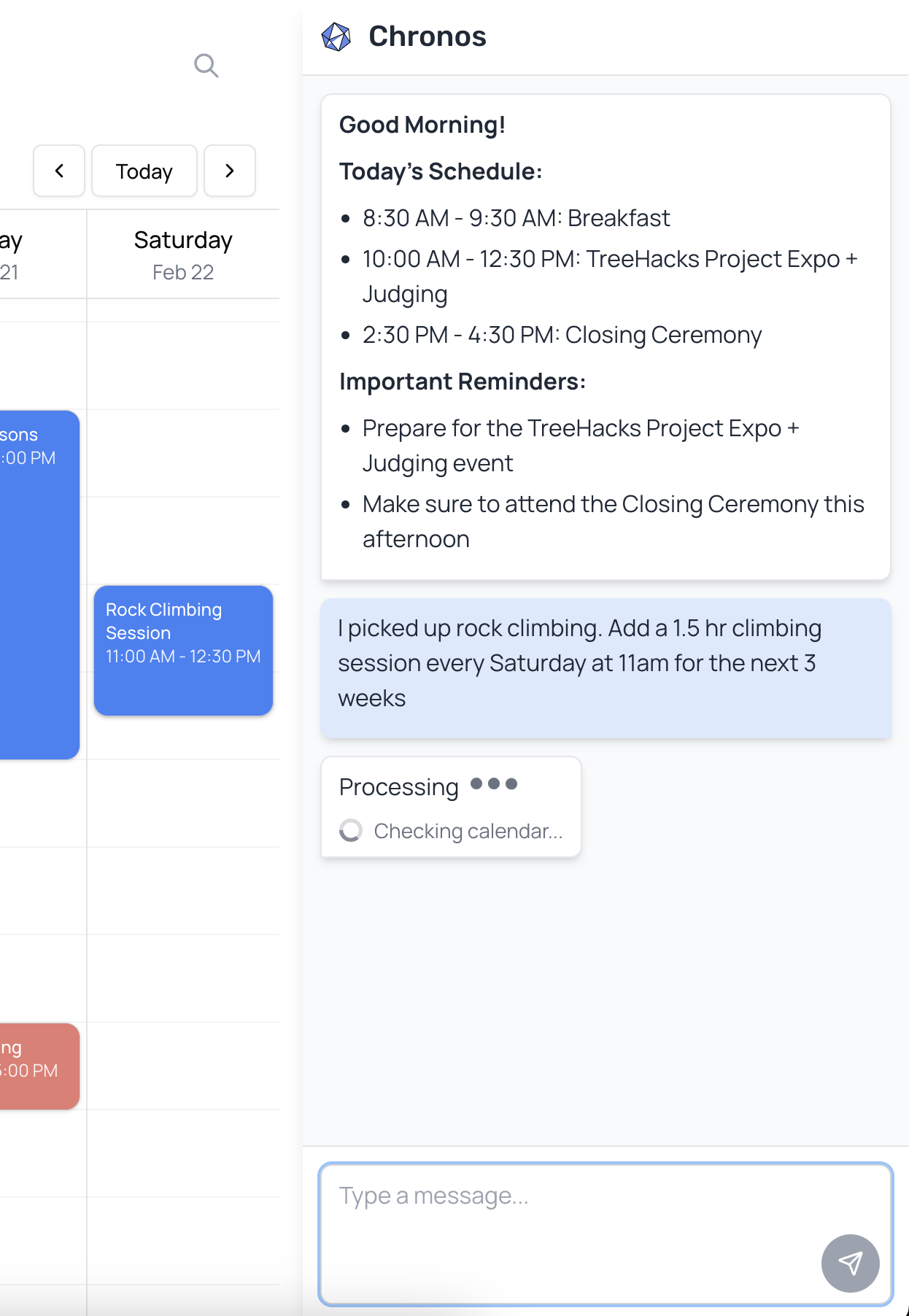Image resolution: width=909 pixels, height=1316 pixels.
Task: Open the partially visible red evening event
Action: [36, 1066]
